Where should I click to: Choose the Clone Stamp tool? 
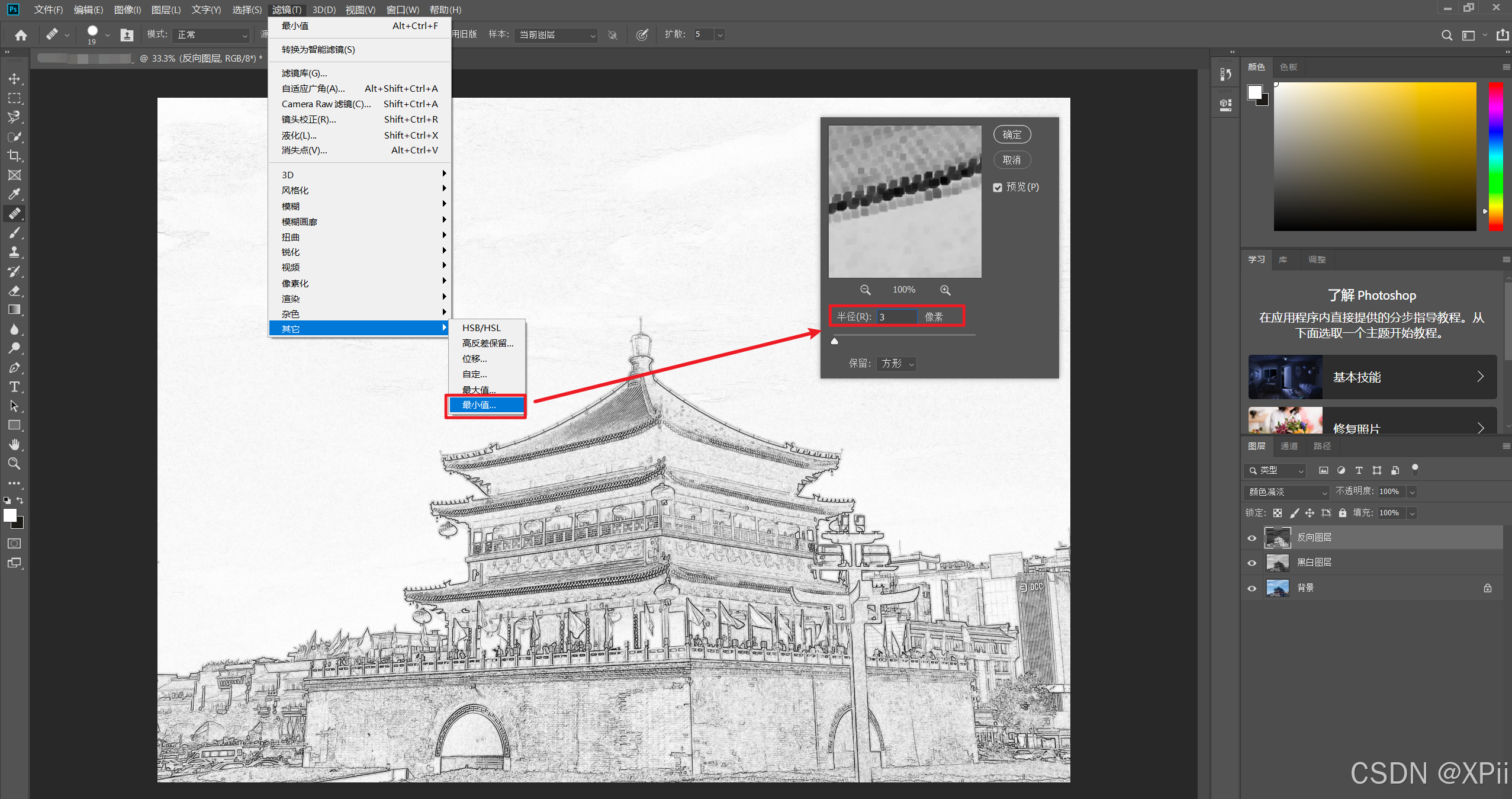pos(14,252)
